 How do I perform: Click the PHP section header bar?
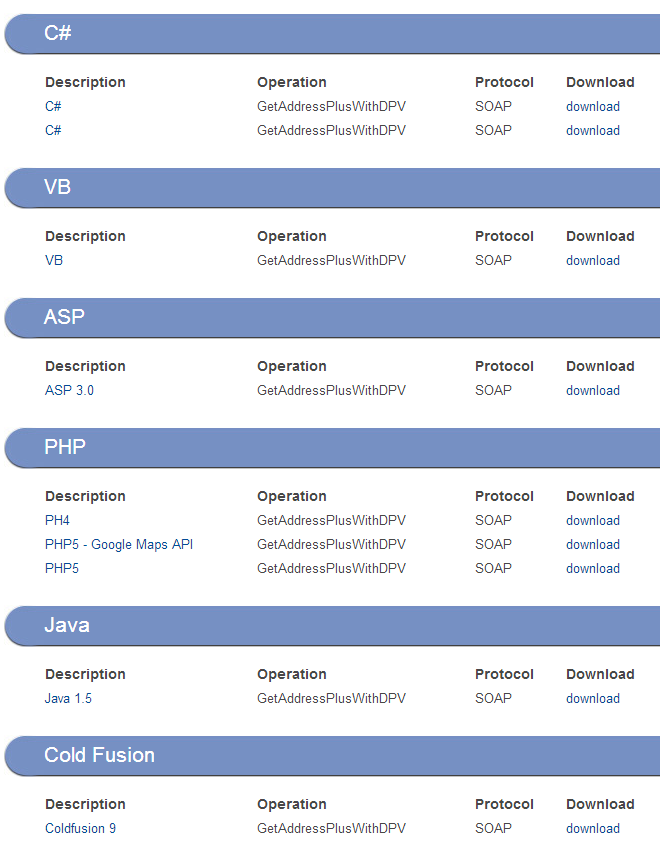pos(332,448)
